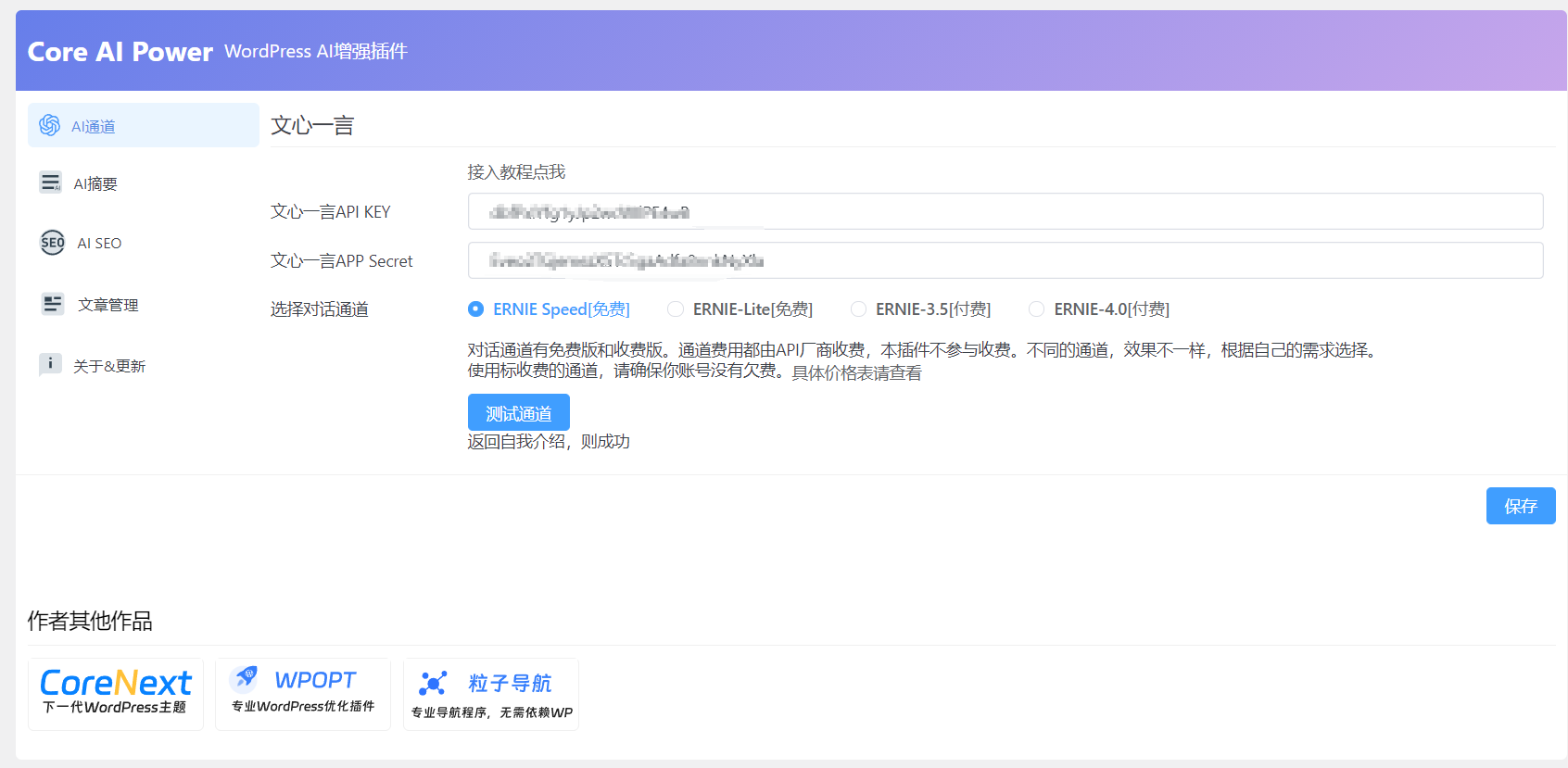Click the 文心一言 section heading
1568x768 pixels.
point(312,125)
